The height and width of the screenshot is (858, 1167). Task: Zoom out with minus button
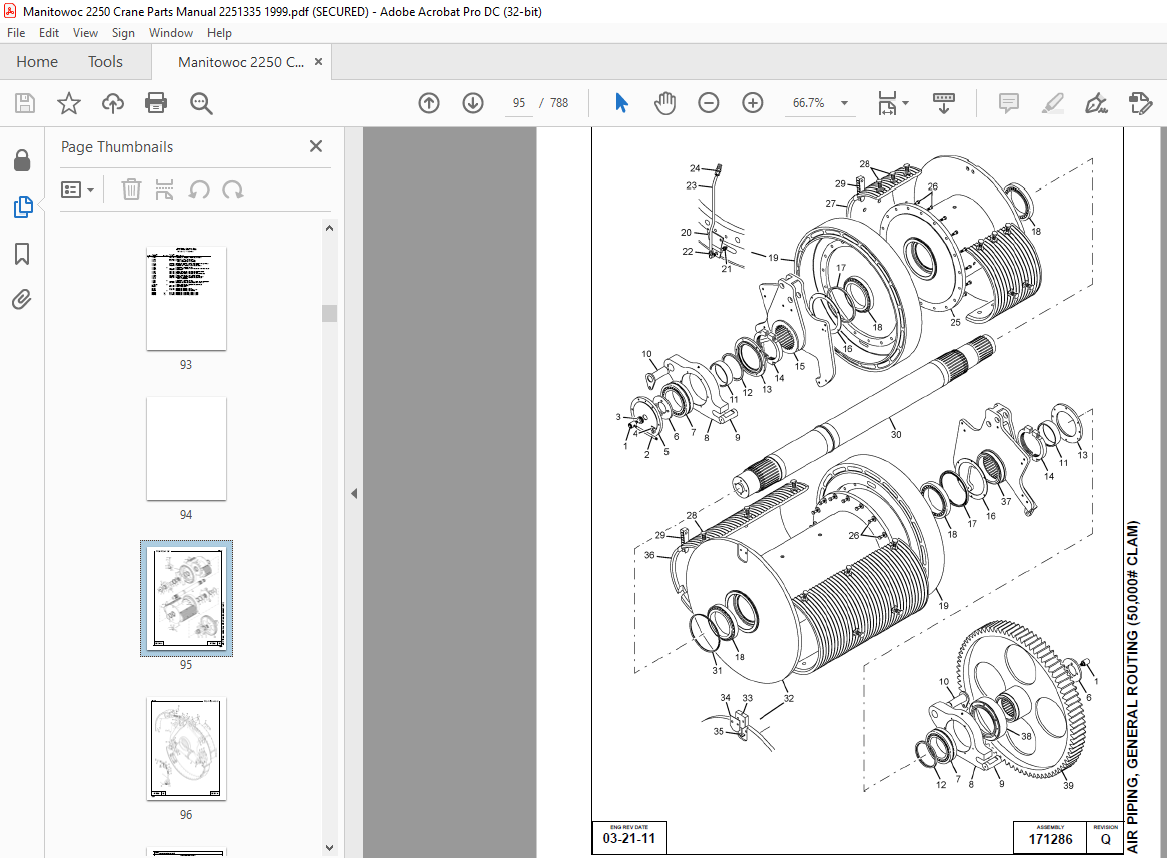click(709, 103)
